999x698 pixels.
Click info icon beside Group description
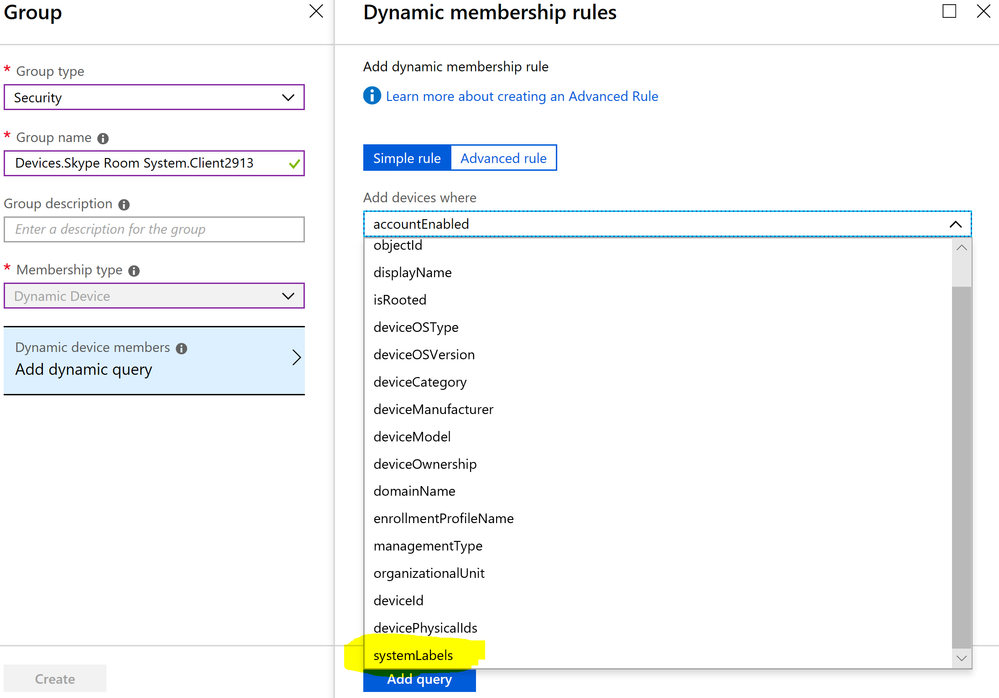124,205
